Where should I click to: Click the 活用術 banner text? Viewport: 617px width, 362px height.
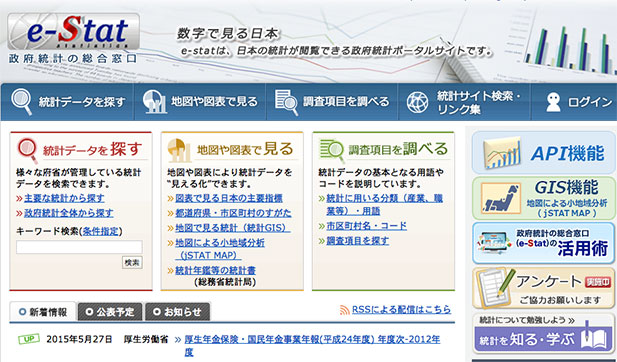coord(582,249)
